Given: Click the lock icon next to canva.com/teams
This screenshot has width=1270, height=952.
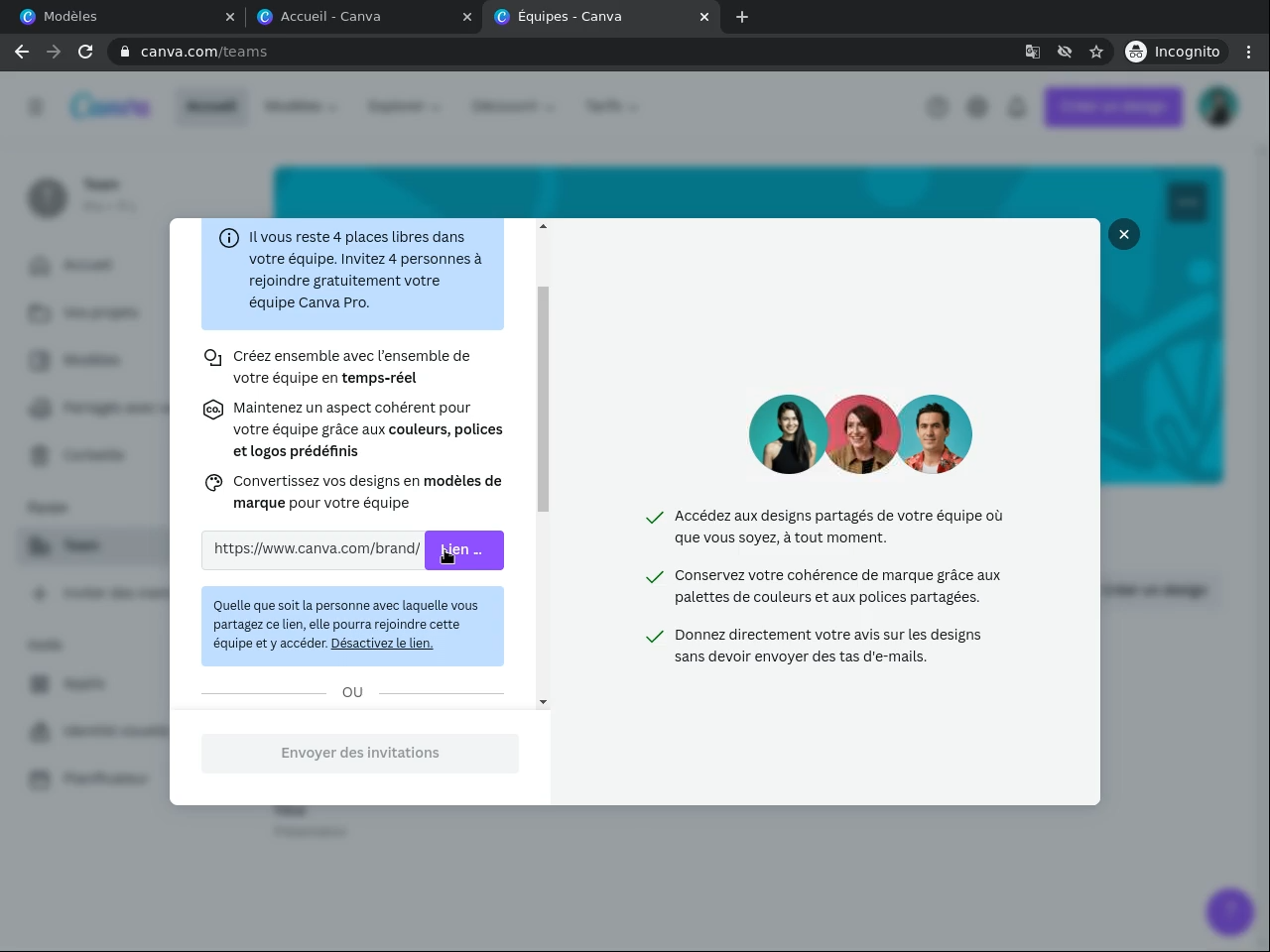Looking at the screenshot, I should click(125, 52).
